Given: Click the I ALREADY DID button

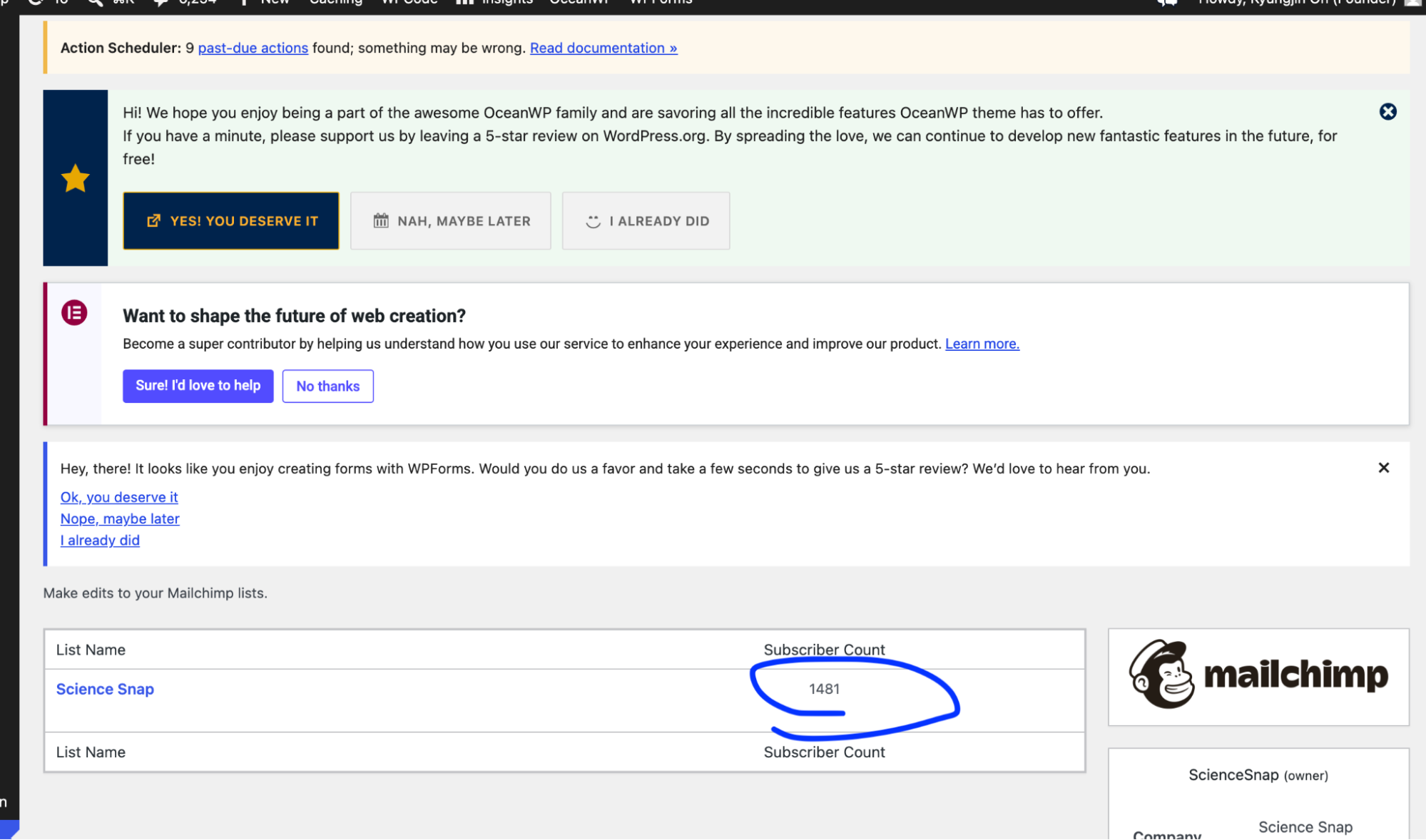Looking at the screenshot, I should point(646,221).
